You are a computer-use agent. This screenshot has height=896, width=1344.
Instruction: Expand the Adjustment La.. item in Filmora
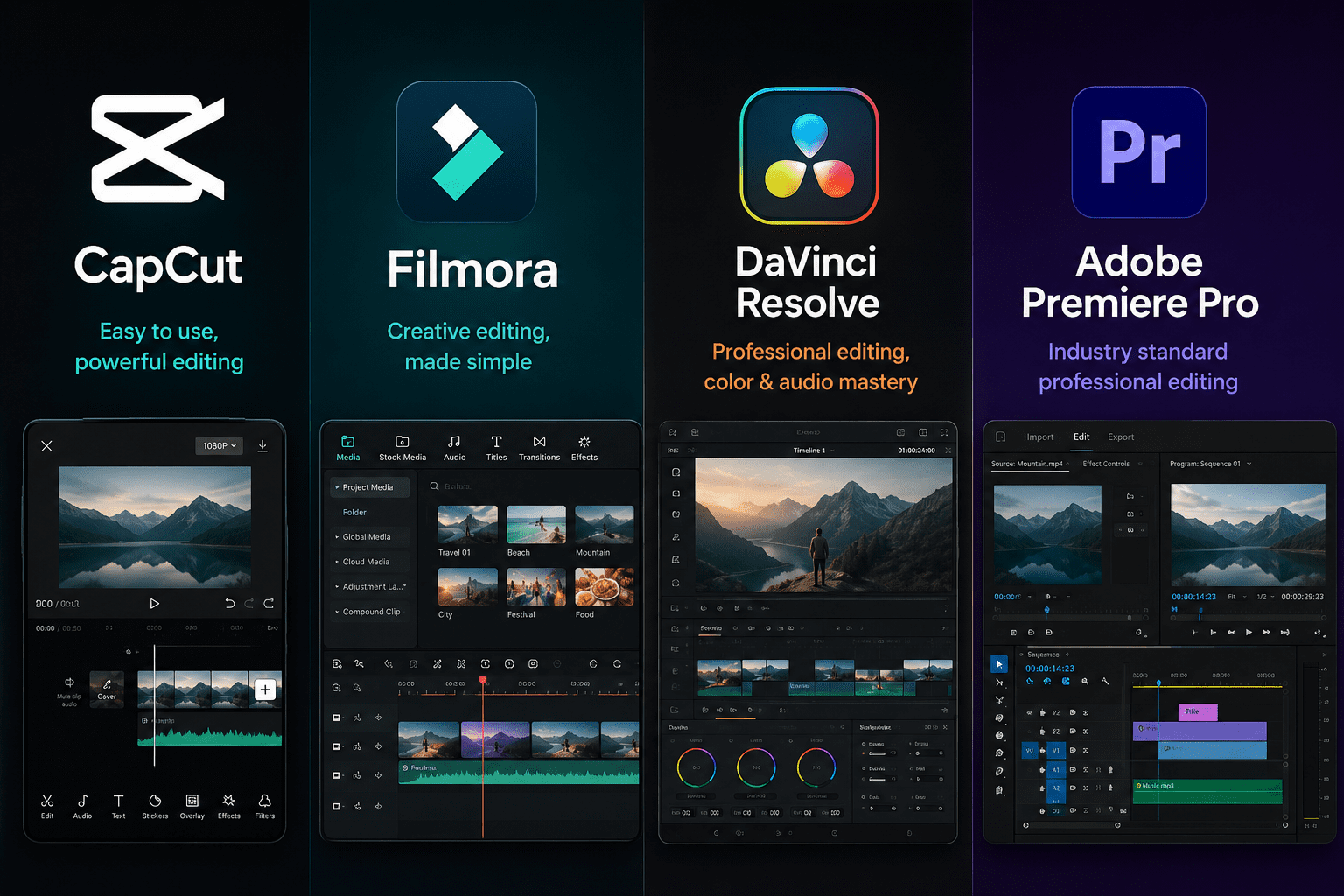(370, 587)
